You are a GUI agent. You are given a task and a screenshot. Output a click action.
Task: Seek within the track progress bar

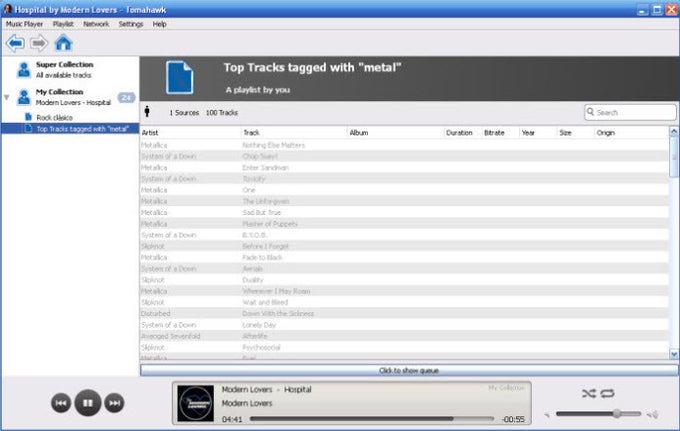(x=372, y=419)
